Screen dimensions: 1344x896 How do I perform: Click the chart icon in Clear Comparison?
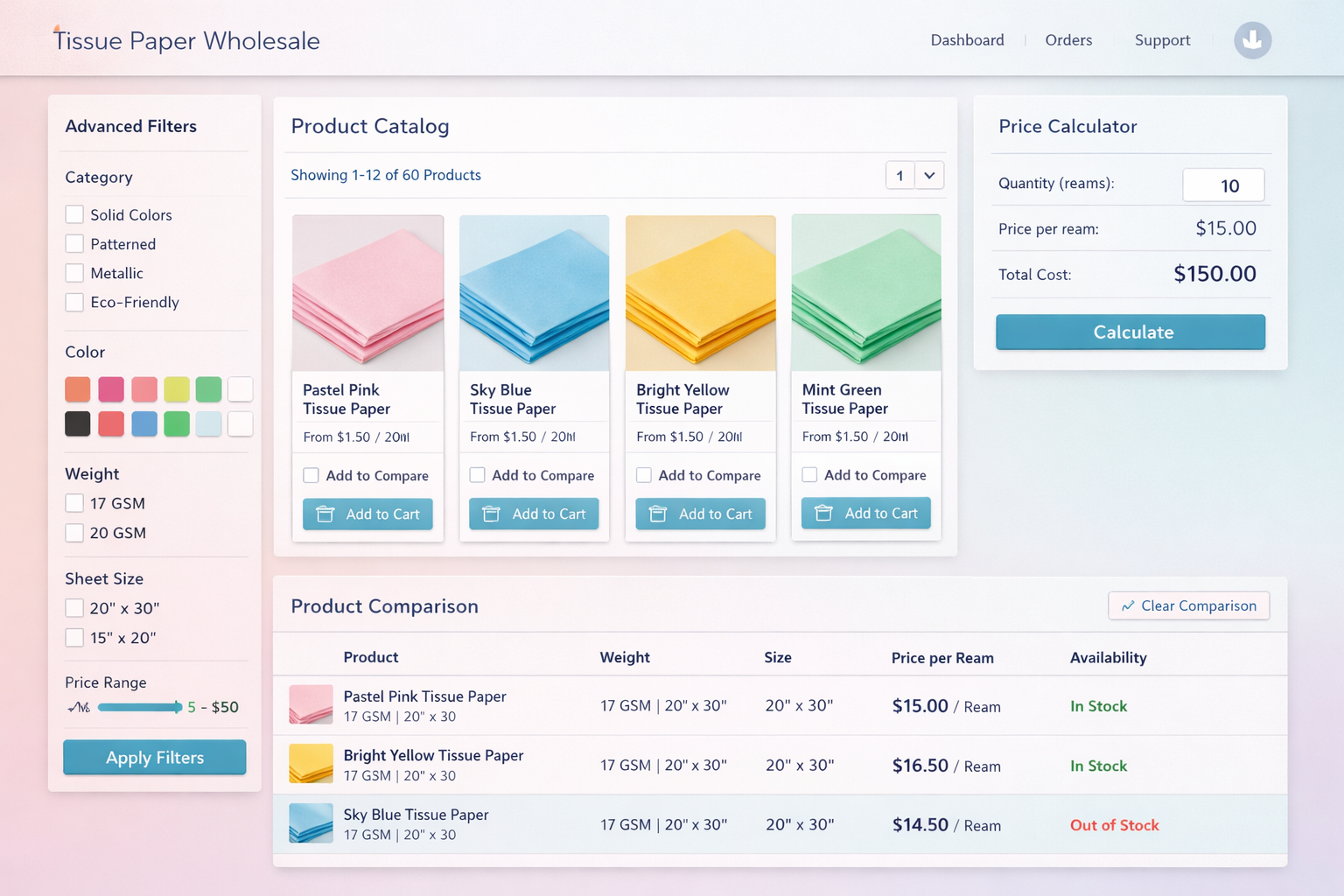tap(1128, 605)
